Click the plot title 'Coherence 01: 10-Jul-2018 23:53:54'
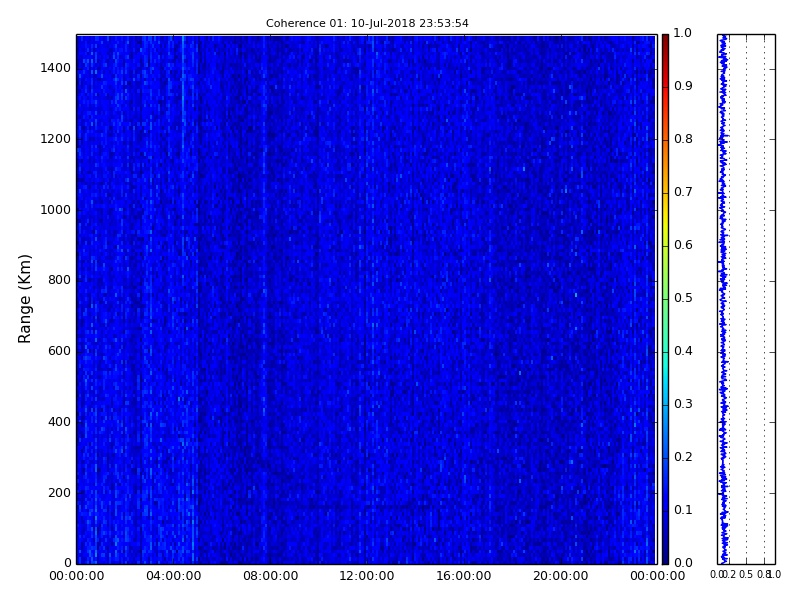The image size is (800, 600). 367,23
